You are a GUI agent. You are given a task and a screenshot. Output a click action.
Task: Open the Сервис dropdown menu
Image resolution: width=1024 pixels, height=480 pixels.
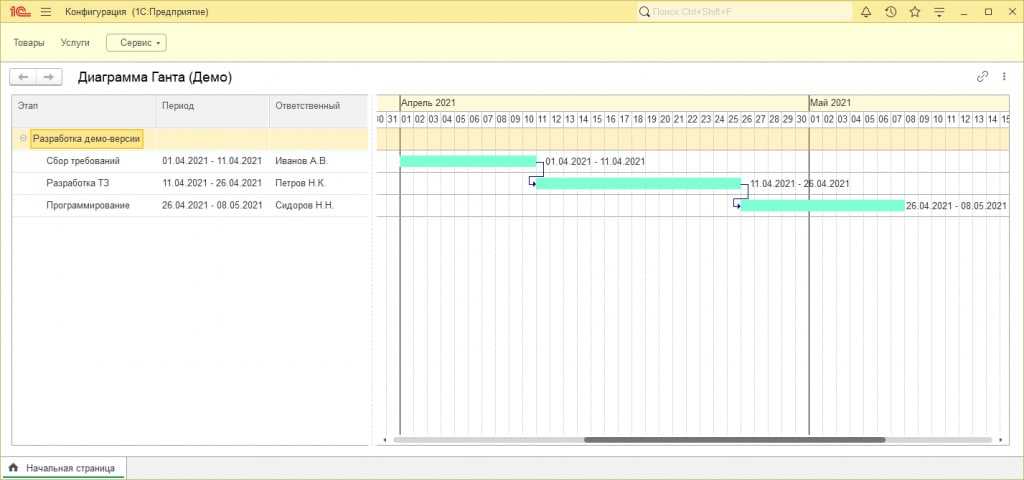pos(136,43)
